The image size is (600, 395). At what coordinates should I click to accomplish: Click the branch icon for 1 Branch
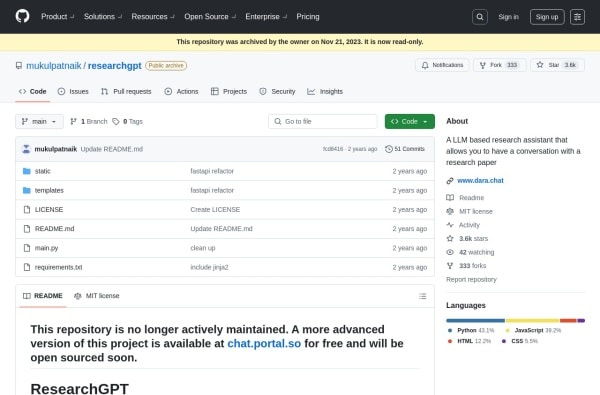pyautogui.click(x=73, y=122)
